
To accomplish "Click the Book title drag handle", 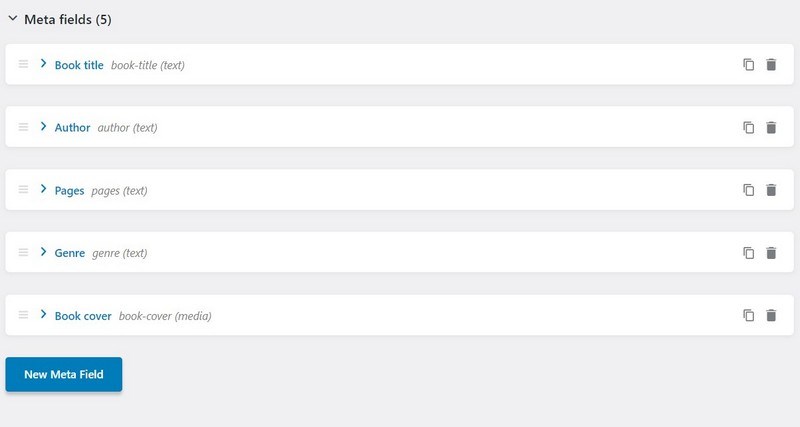I will 23,64.
